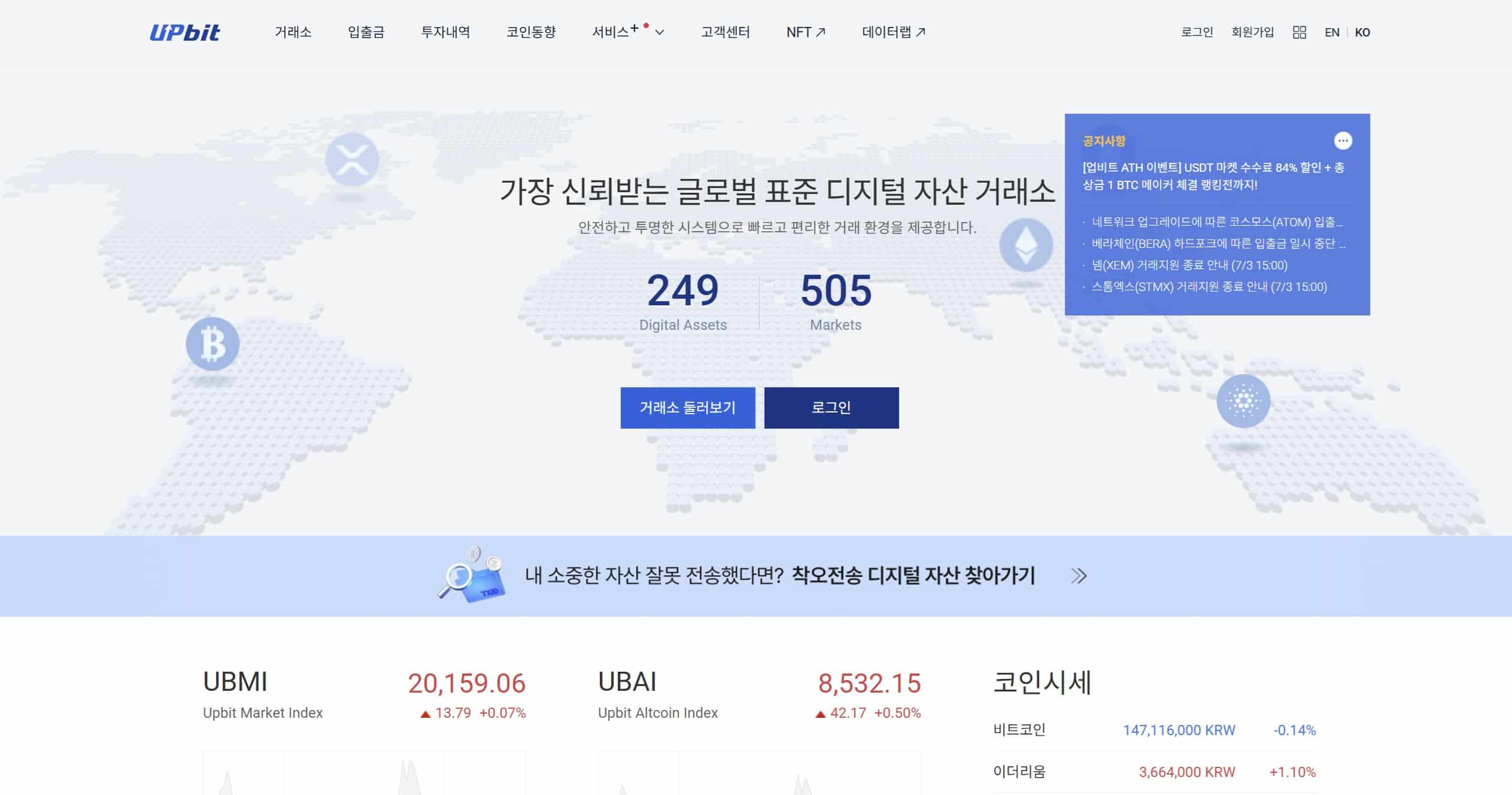Click the UBAI value 8,532.15

(869, 683)
